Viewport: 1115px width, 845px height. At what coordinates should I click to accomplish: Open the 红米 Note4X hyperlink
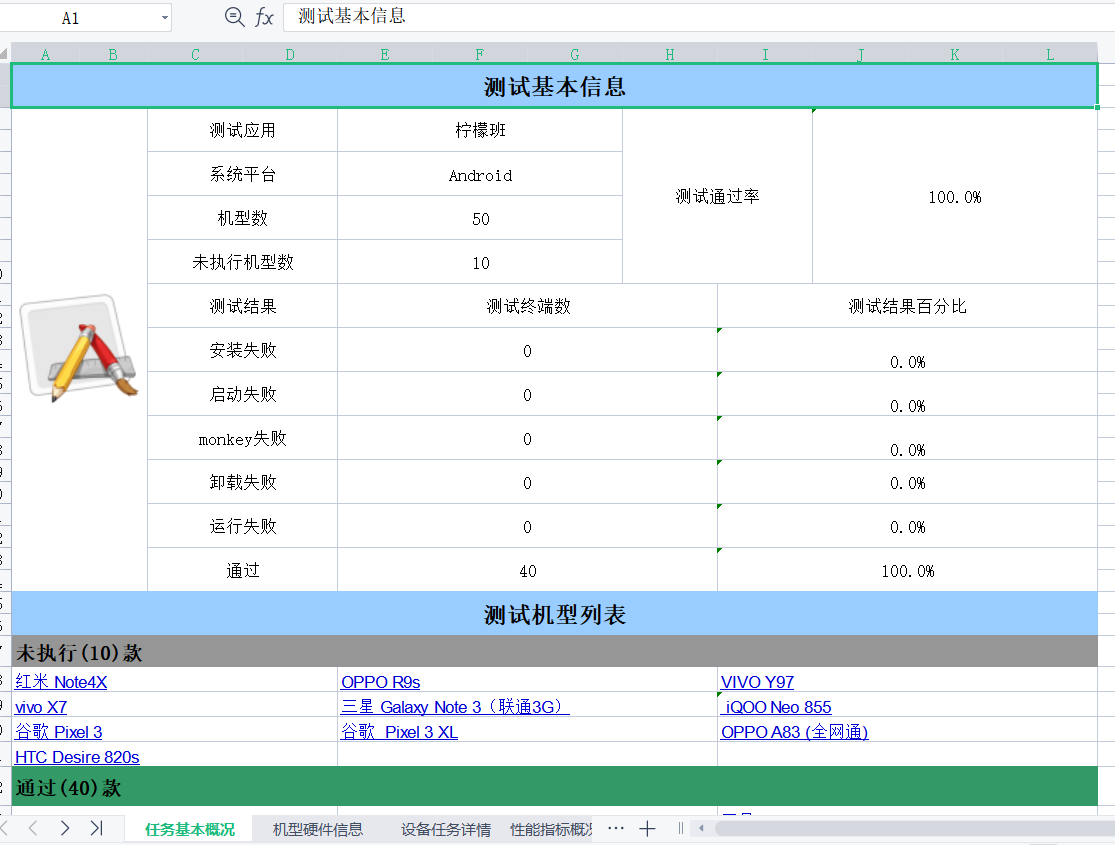click(x=61, y=682)
